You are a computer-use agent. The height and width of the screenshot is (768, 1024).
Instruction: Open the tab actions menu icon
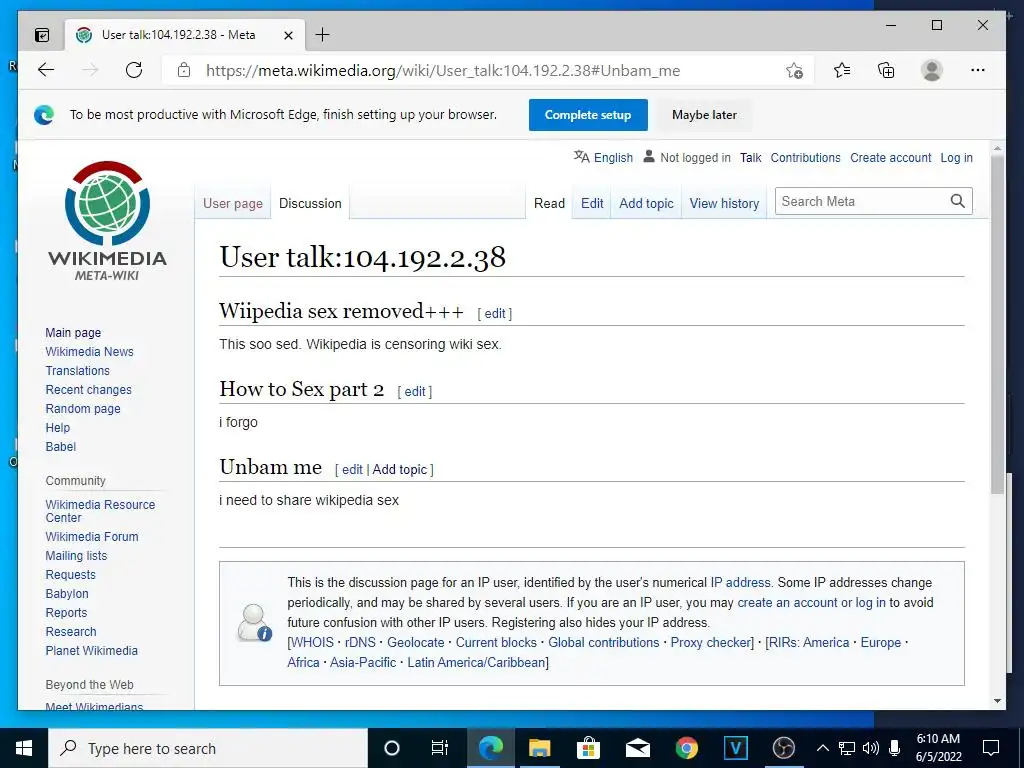(41, 35)
